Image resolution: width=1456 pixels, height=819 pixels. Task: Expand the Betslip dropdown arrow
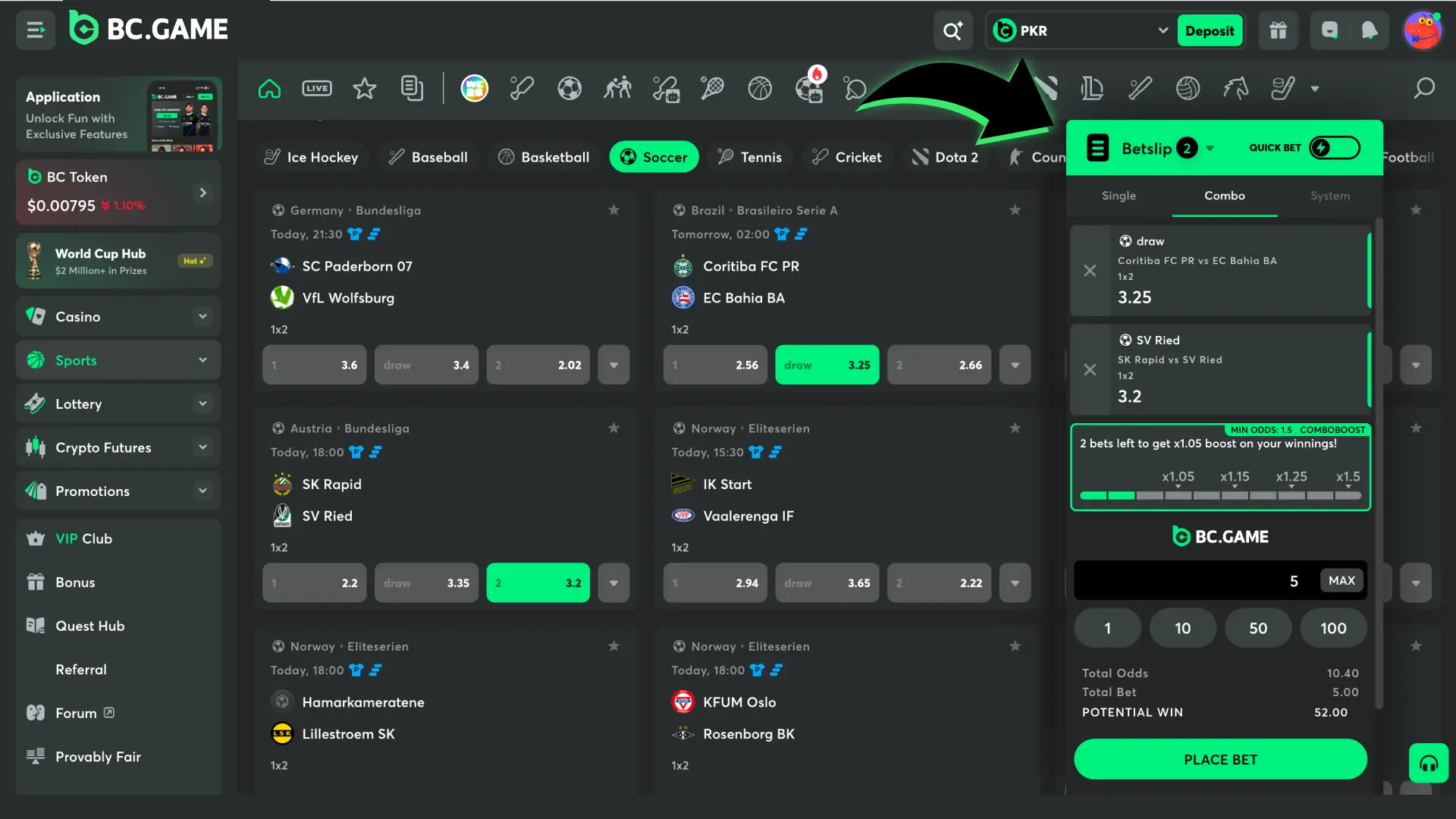tap(1210, 149)
